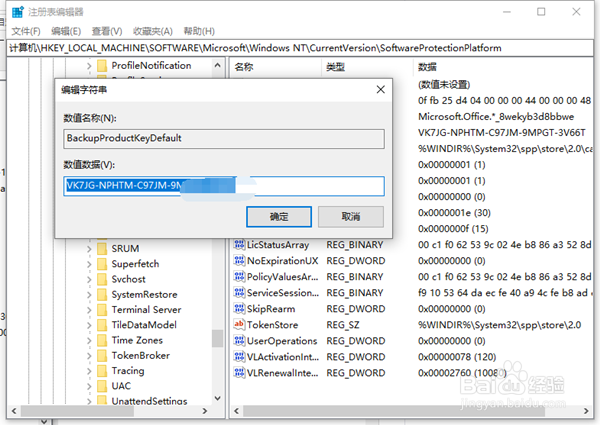This screenshot has height=425, width=600.
Task: Select the SkipRearm DWORD icon
Action: pyautogui.click(x=239, y=309)
